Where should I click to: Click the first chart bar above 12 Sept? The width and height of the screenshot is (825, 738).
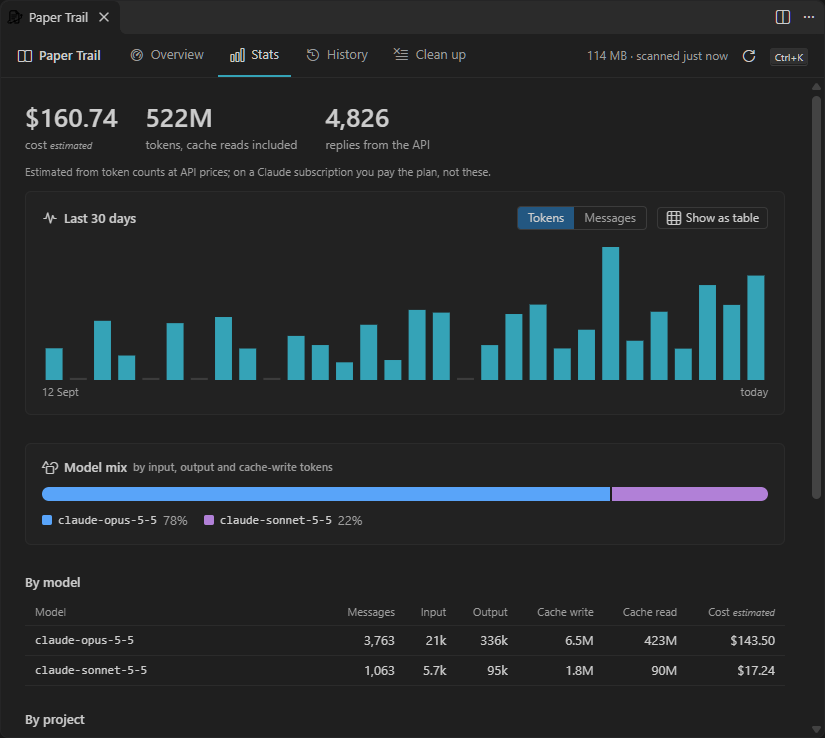54,363
